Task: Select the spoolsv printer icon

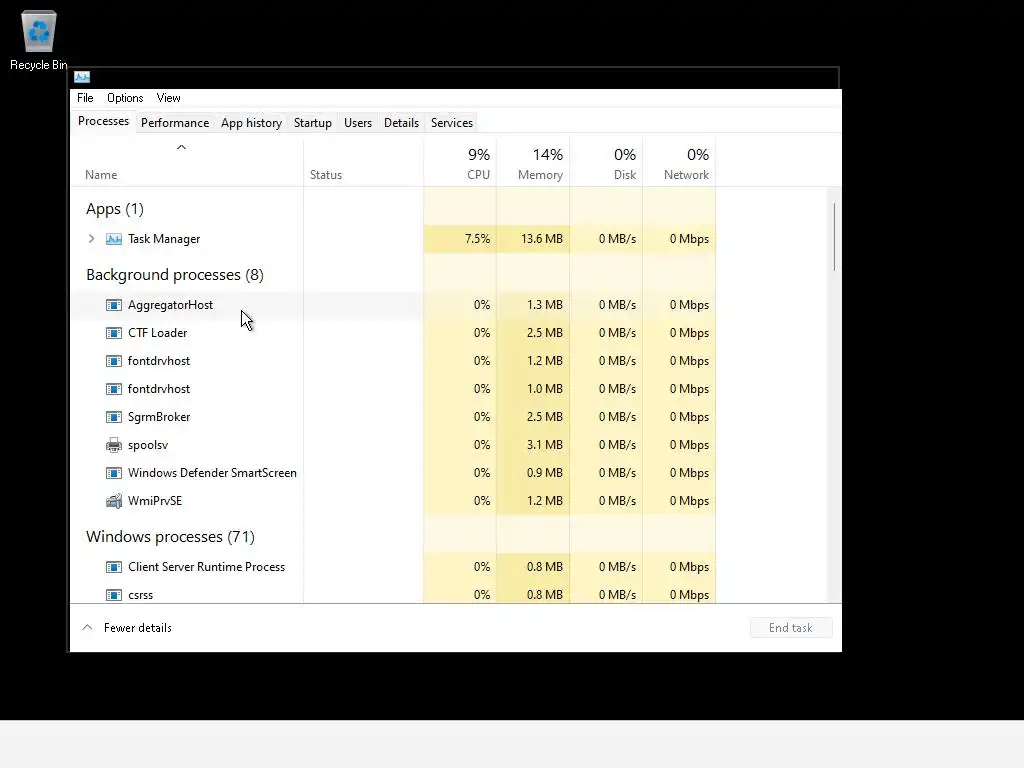Action: 114,445
